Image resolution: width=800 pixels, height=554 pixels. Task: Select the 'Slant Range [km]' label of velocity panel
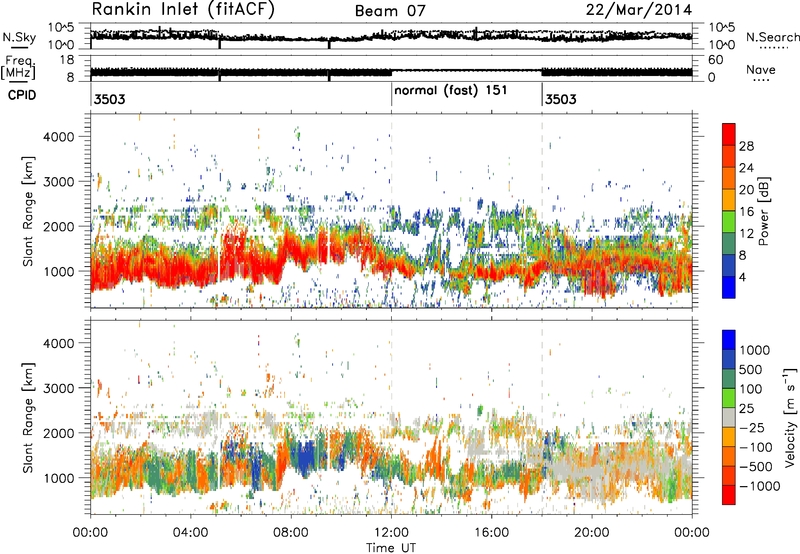pyautogui.click(x=28, y=417)
